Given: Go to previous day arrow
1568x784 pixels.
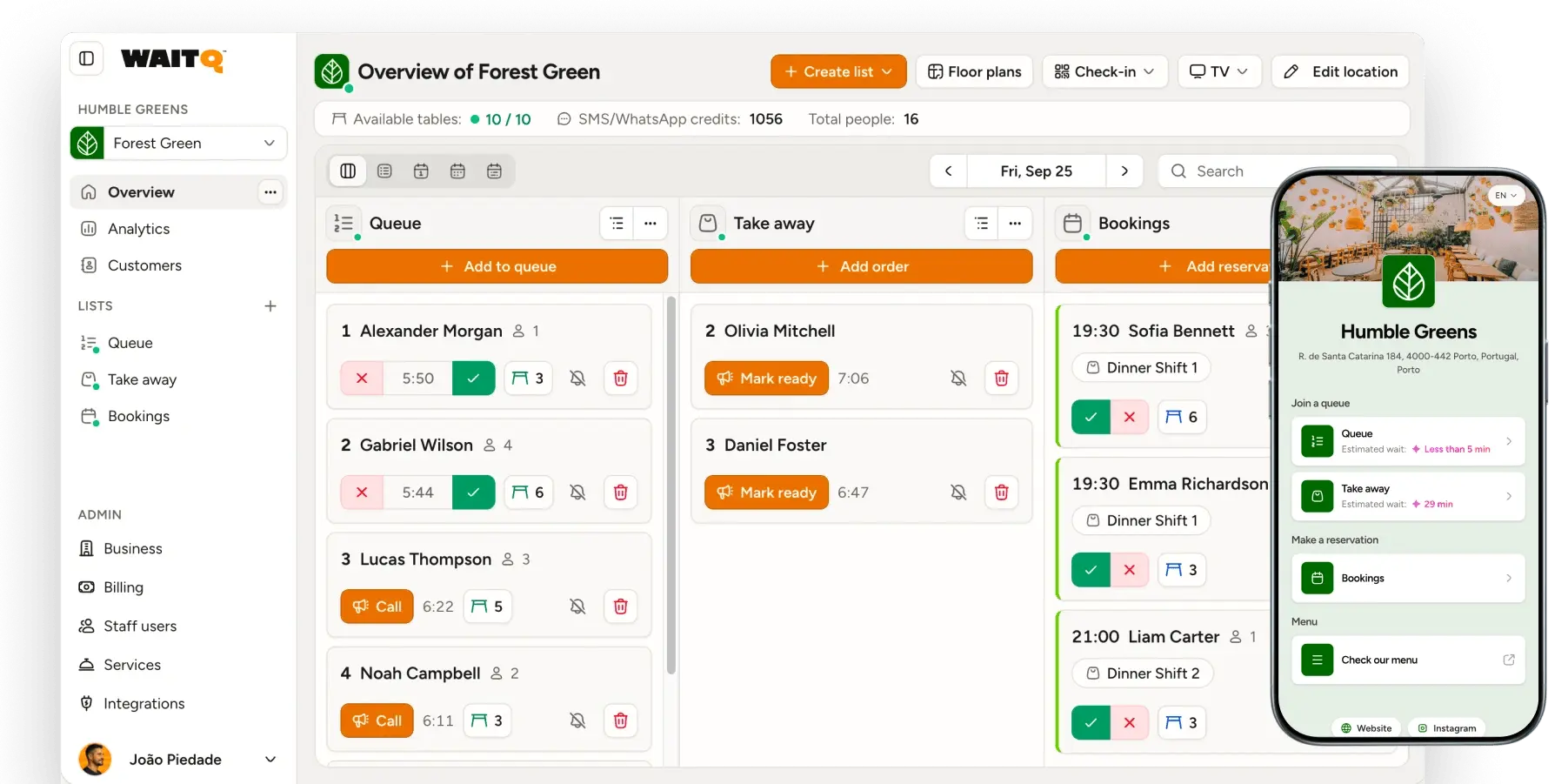Looking at the screenshot, I should tap(949, 171).
